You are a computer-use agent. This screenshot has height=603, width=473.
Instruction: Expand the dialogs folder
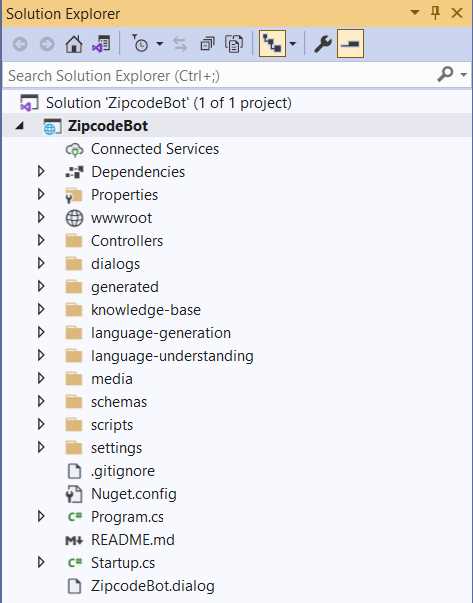click(41, 263)
